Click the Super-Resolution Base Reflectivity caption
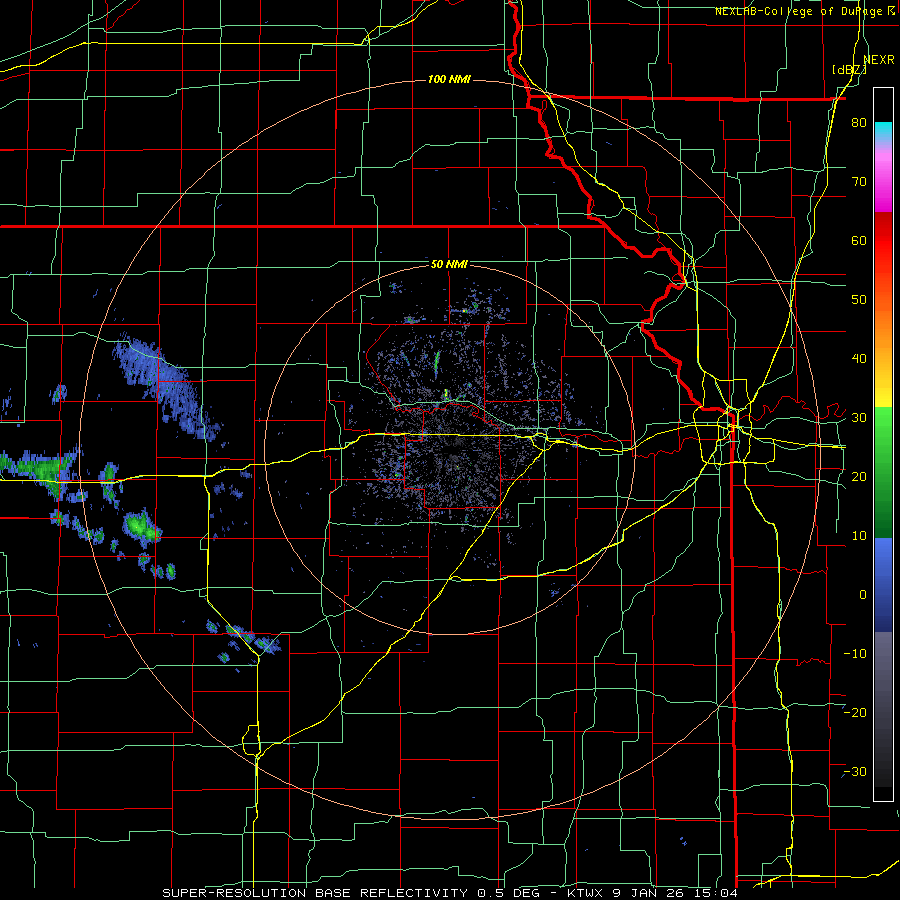 (449, 893)
